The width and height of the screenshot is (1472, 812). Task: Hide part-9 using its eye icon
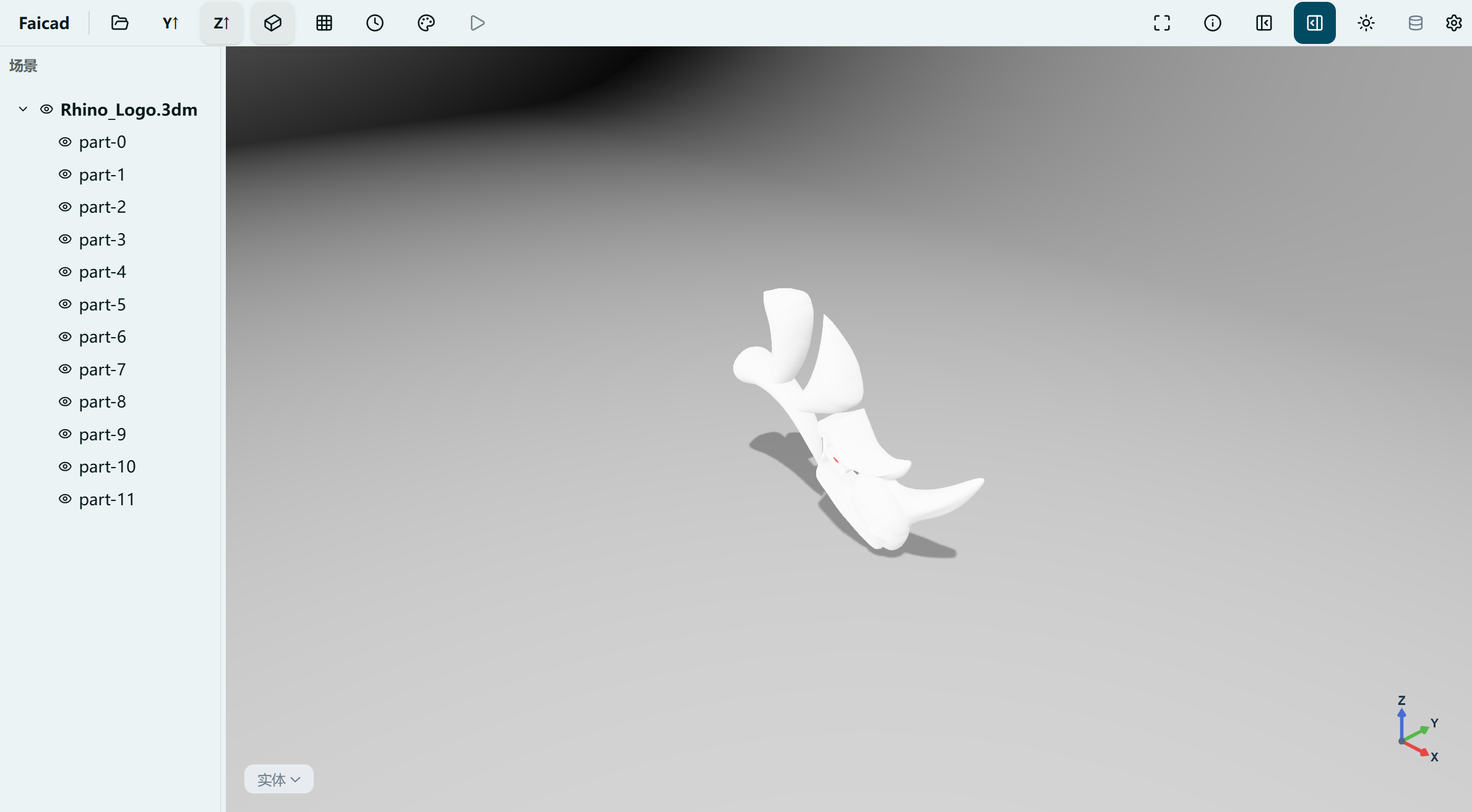(x=65, y=434)
